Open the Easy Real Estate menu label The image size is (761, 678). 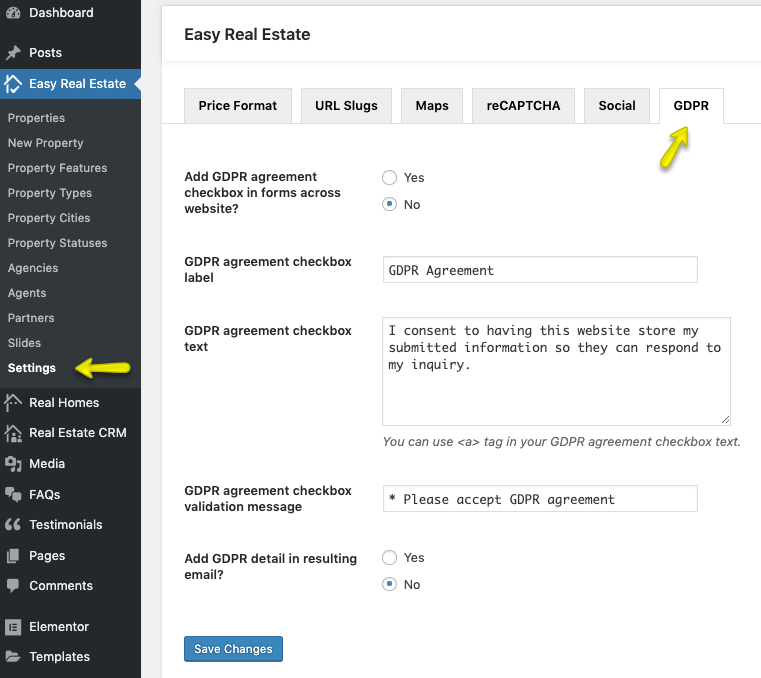78,83
